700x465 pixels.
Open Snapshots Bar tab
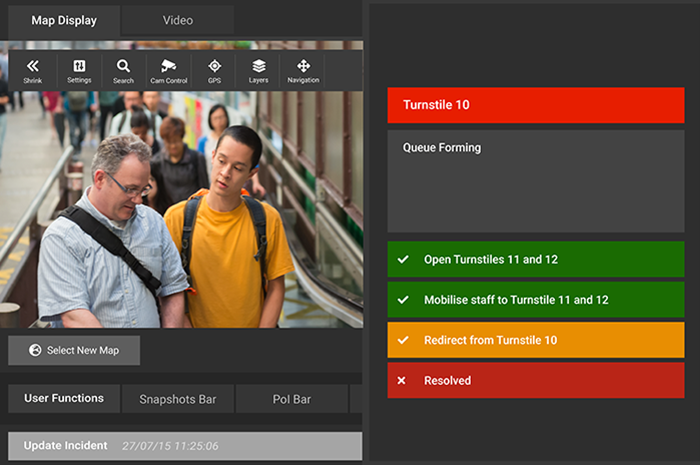click(x=178, y=399)
